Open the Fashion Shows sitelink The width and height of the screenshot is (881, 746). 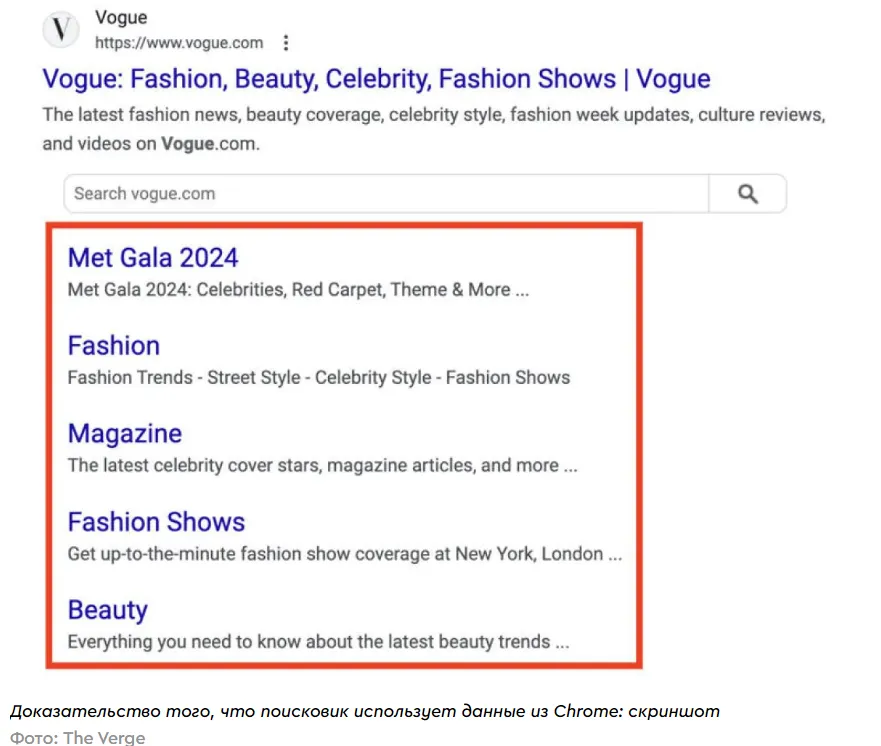pyautogui.click(x=156, y=522)
